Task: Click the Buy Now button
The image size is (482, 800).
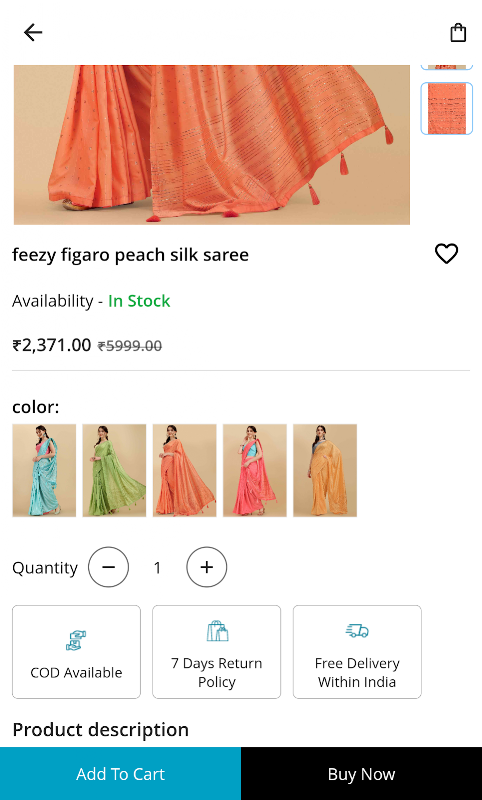Action: 362,774
